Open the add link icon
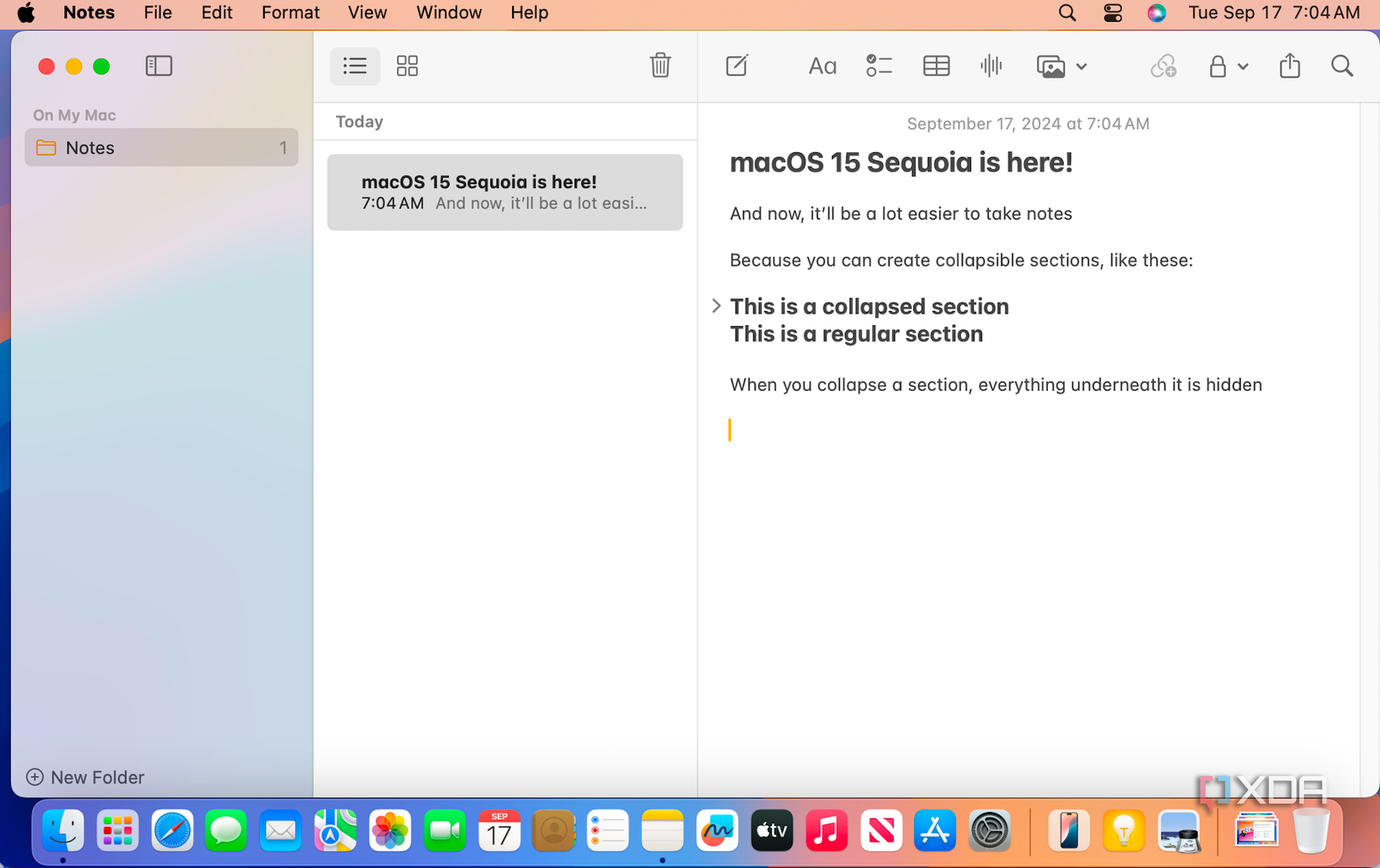Viewport: 1380px width, 868px height. (x=1163, y=66)
